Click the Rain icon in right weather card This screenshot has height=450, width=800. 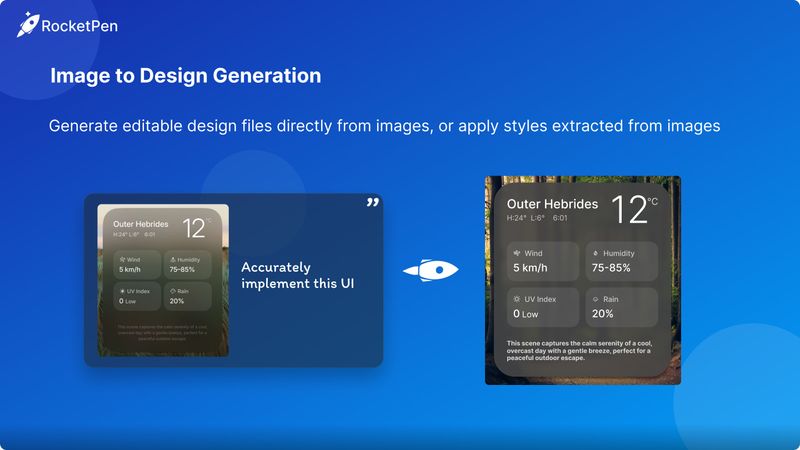595,299
